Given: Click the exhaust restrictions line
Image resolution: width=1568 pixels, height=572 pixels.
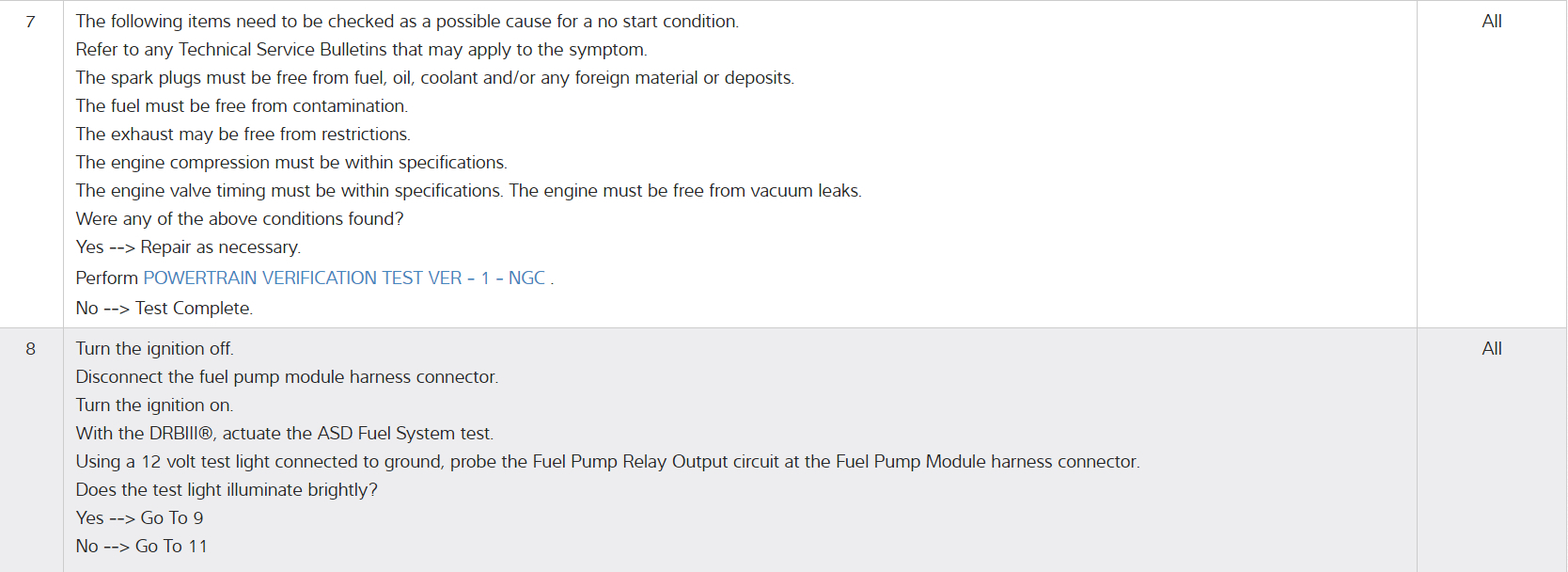Looking at the screenshot, I should click(243, 135).
